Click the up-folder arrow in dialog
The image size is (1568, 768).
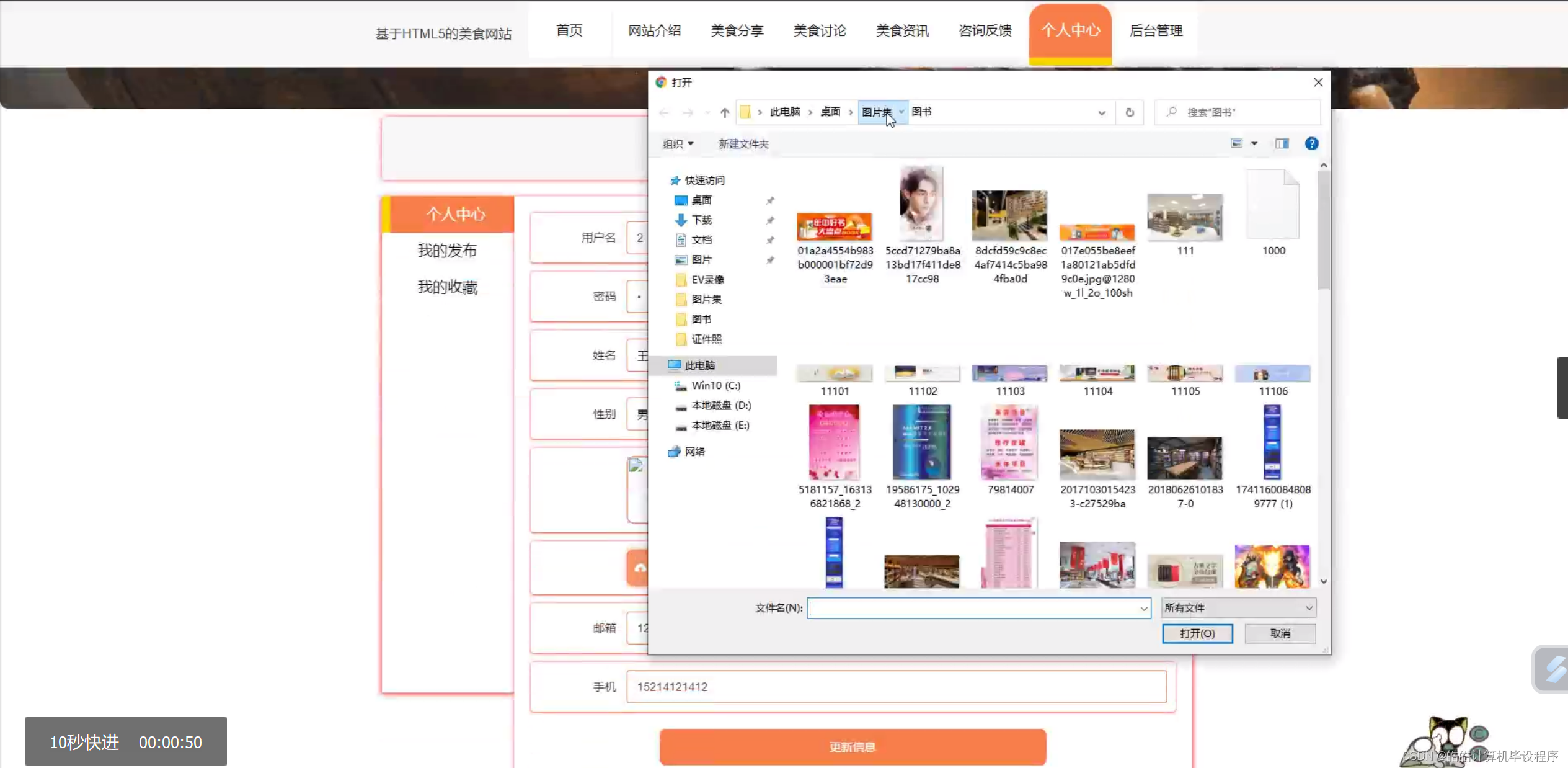[725, 112]
